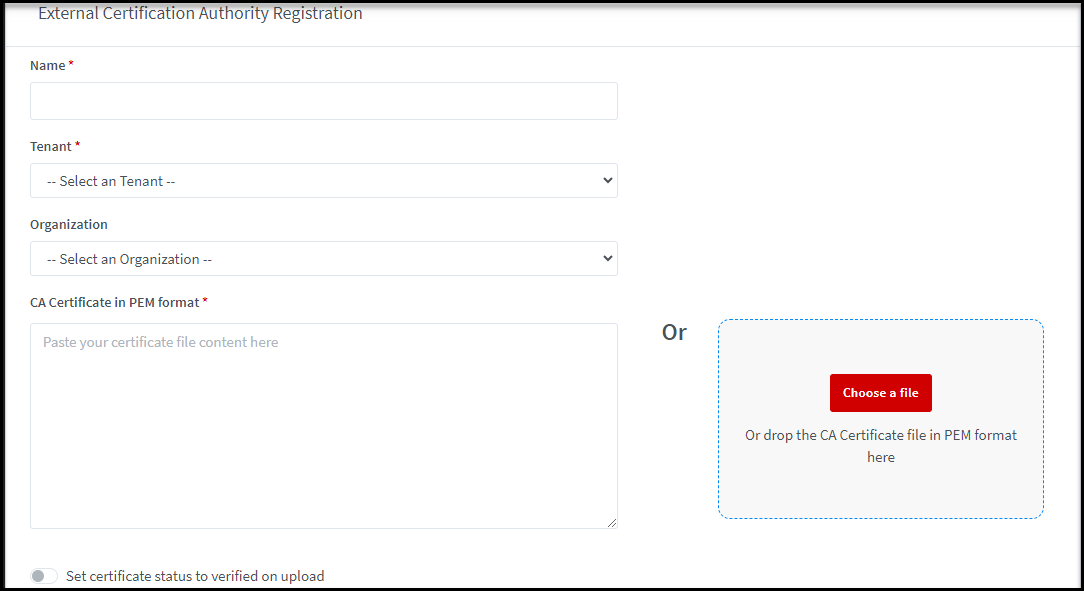Click the dashed certificate file drop zone
The width and height of the screenshot is (1084, 591).
pyautogui.click(x=880, y=492)
